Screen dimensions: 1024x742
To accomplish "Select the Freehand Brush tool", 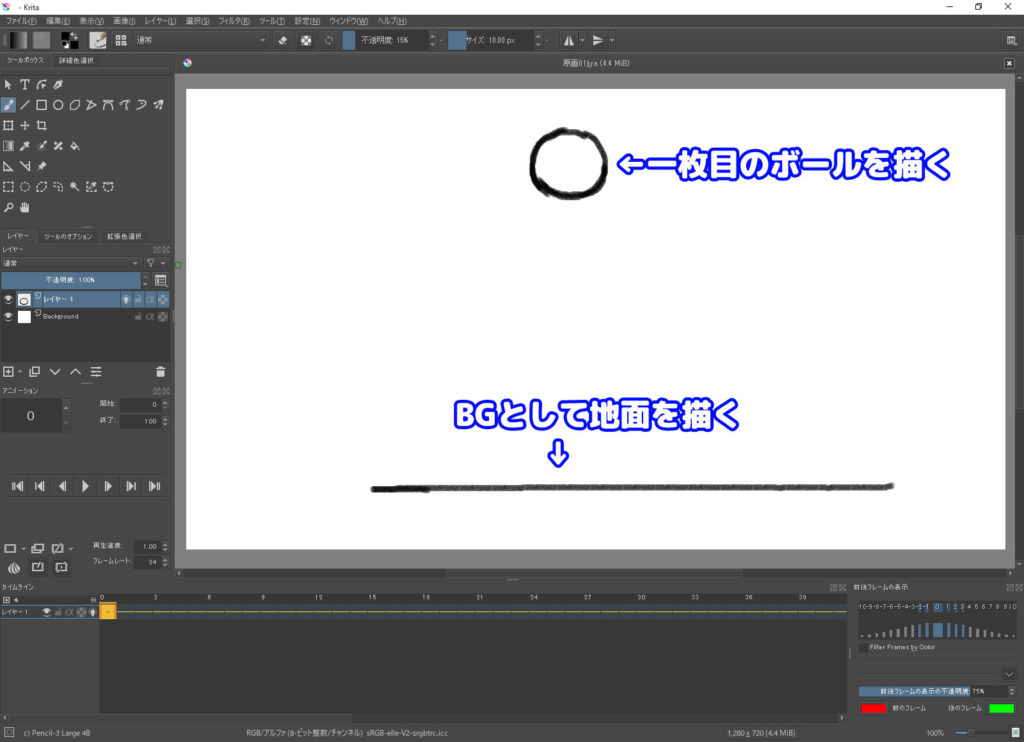I will [x=9, y=104].
